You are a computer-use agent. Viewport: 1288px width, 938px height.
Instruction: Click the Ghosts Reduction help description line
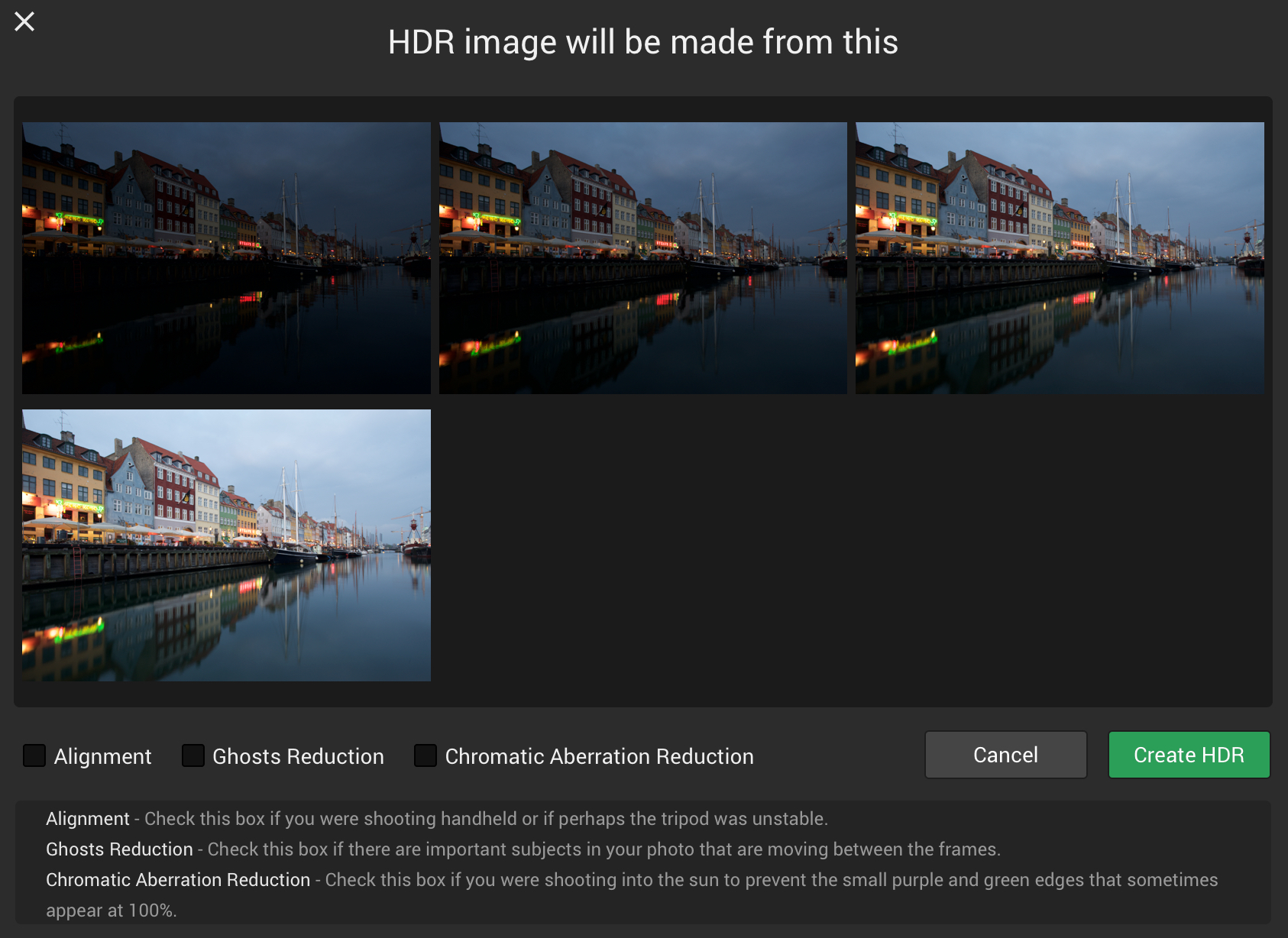coord(523,849)
